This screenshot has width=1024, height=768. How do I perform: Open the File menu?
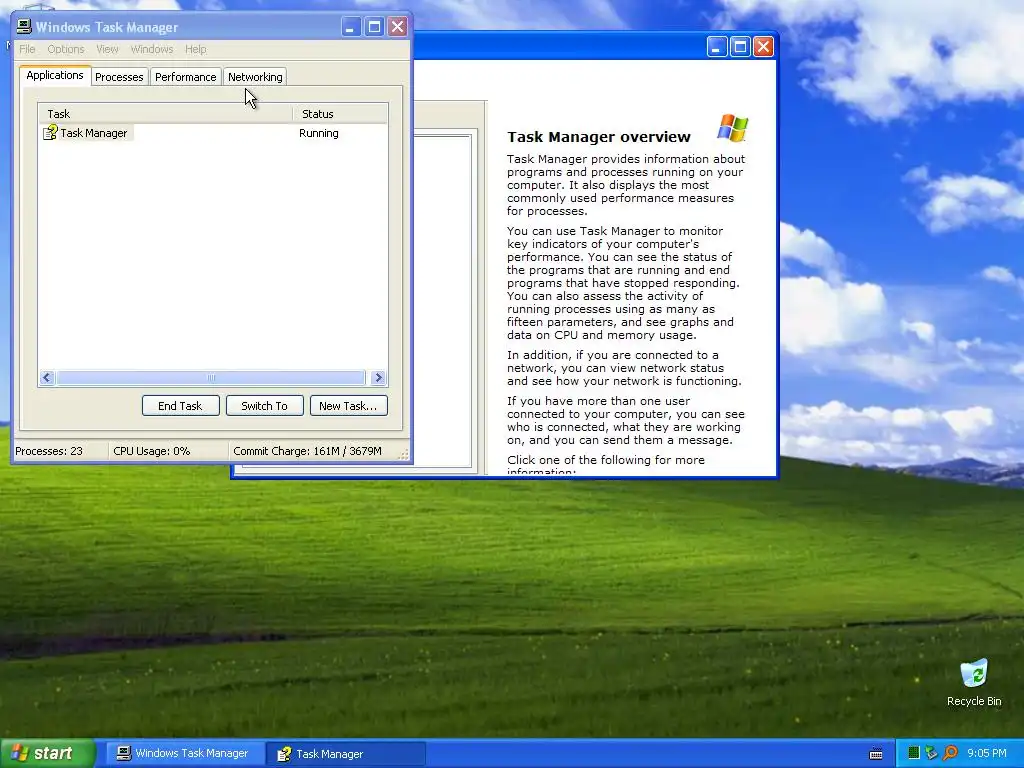[27, 49]
